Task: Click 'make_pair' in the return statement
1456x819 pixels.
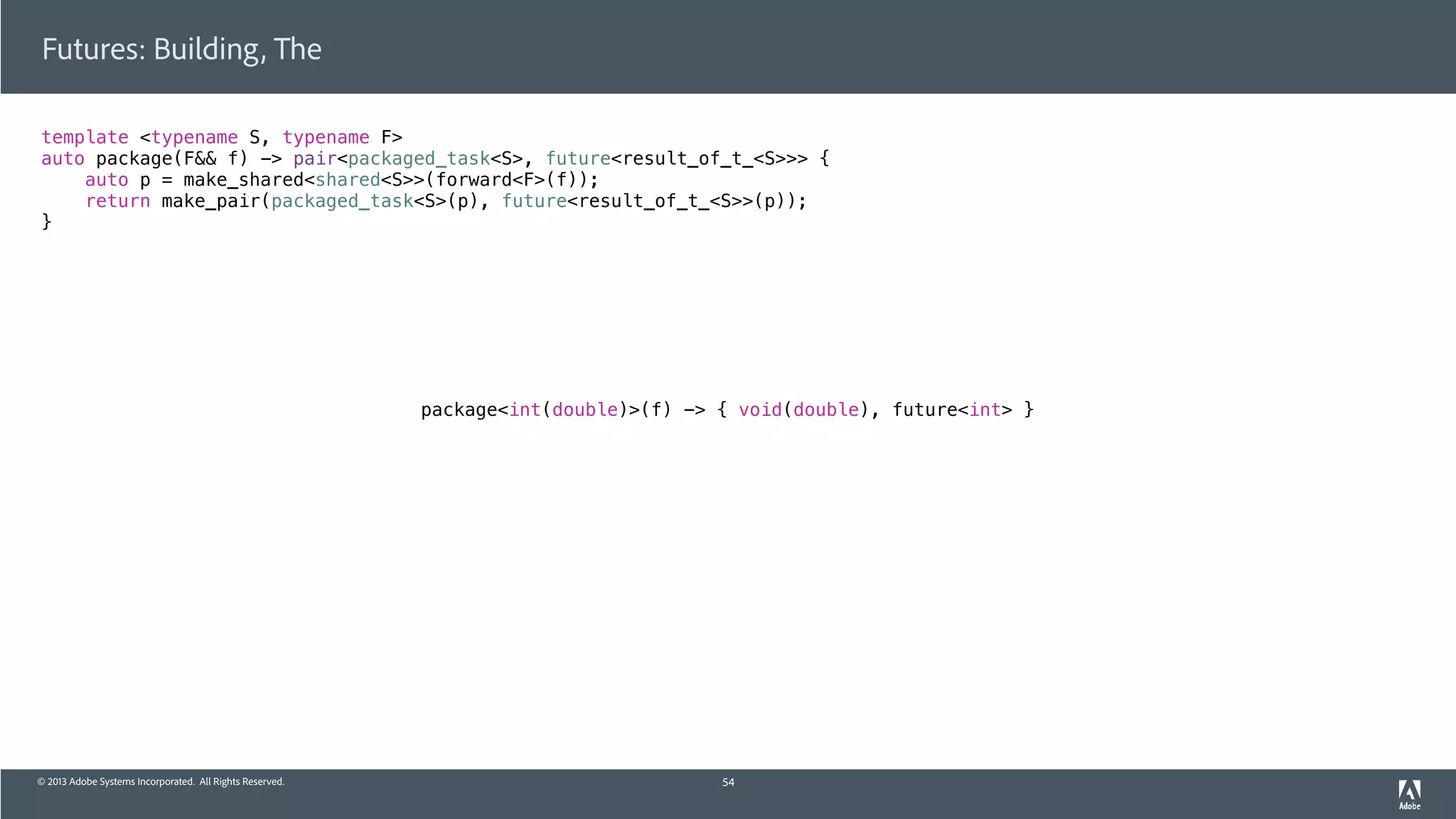Action: 210,201
